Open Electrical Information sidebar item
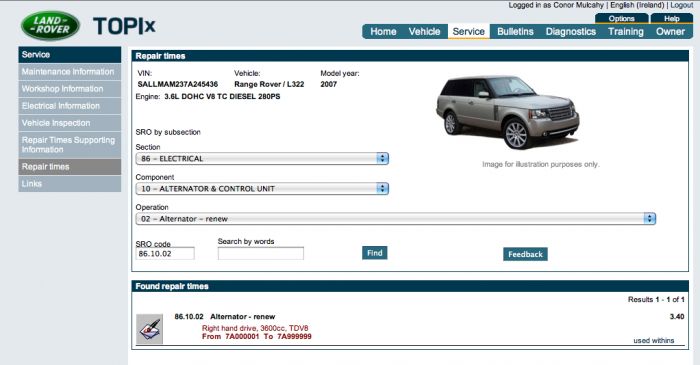700x365 pixels. pos(70,106)
